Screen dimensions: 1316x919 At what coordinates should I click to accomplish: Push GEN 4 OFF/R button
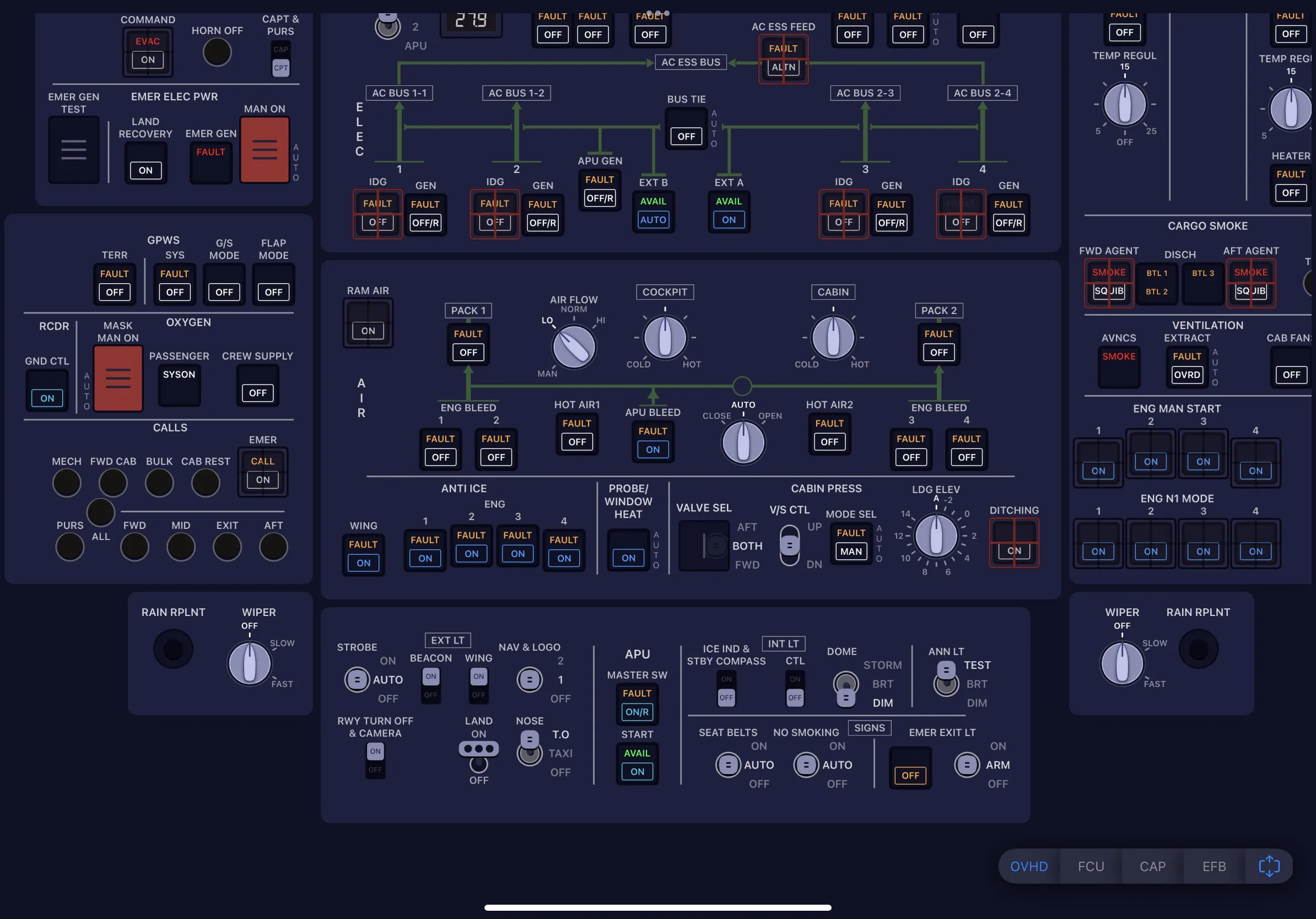coord(1009,215)
